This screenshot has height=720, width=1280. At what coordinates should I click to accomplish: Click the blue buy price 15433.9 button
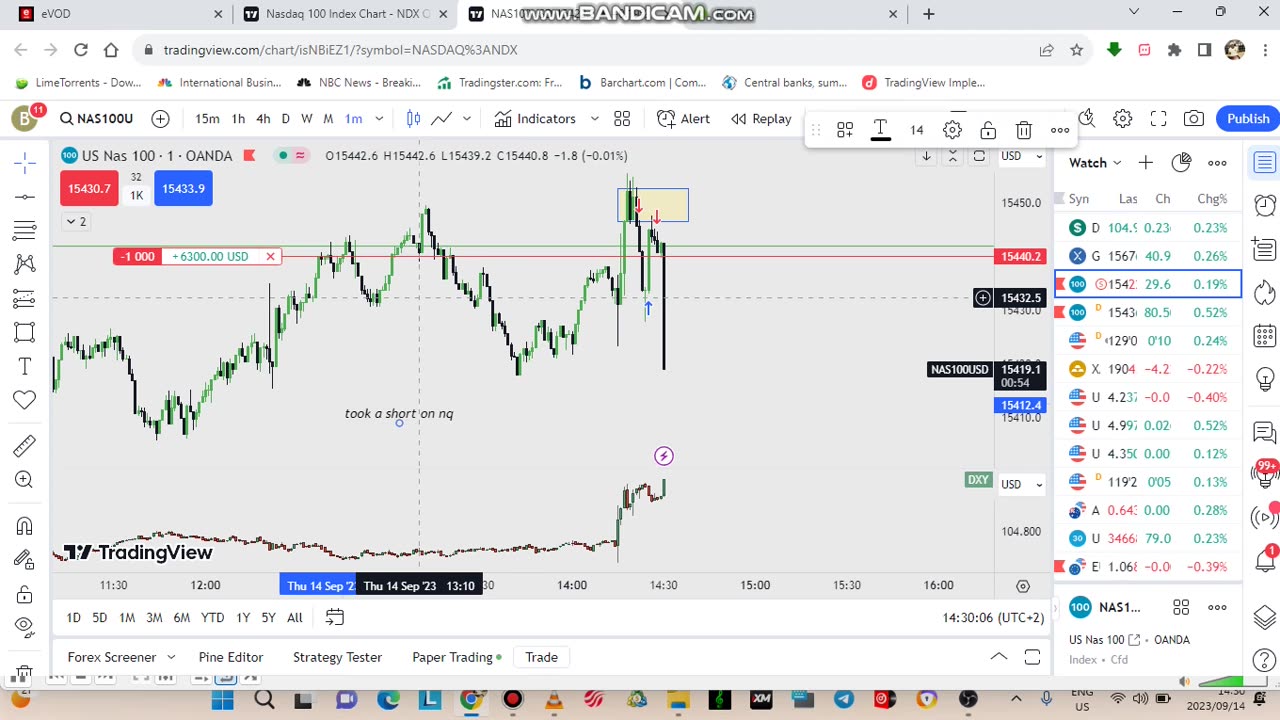pos(183,188)
